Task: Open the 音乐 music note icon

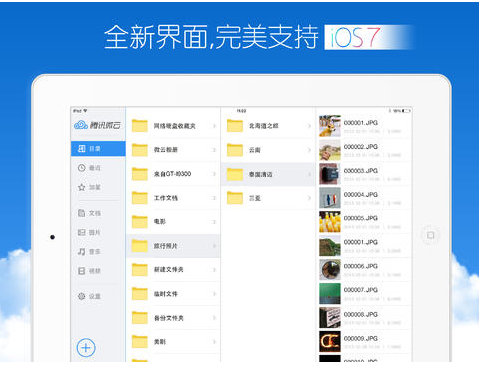Action: click(82, 252)
